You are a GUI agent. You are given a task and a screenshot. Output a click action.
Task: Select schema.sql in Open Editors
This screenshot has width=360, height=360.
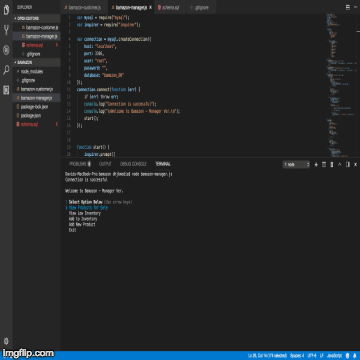tap(37, 45)
